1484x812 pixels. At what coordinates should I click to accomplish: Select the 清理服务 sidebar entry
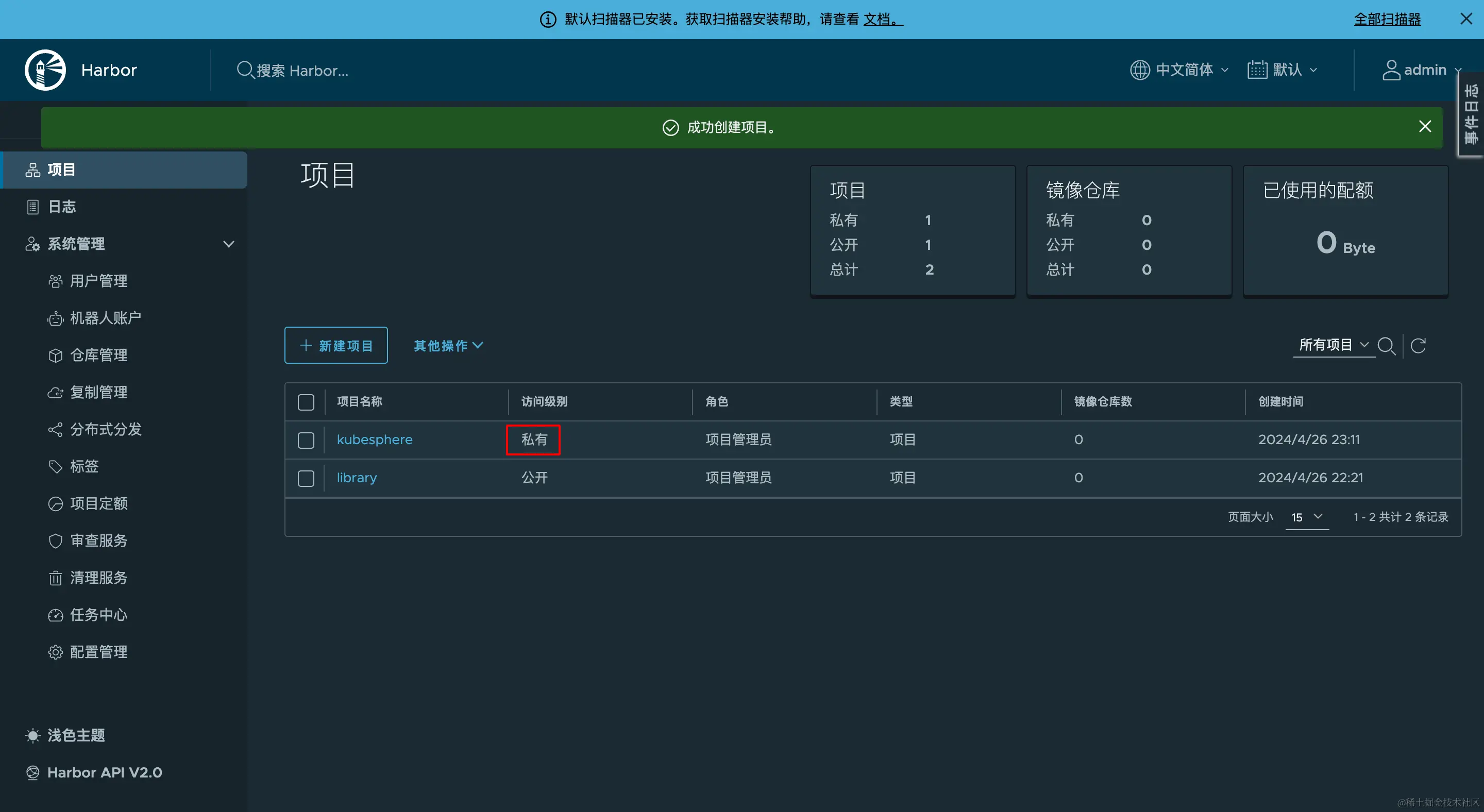click(98, 577)
